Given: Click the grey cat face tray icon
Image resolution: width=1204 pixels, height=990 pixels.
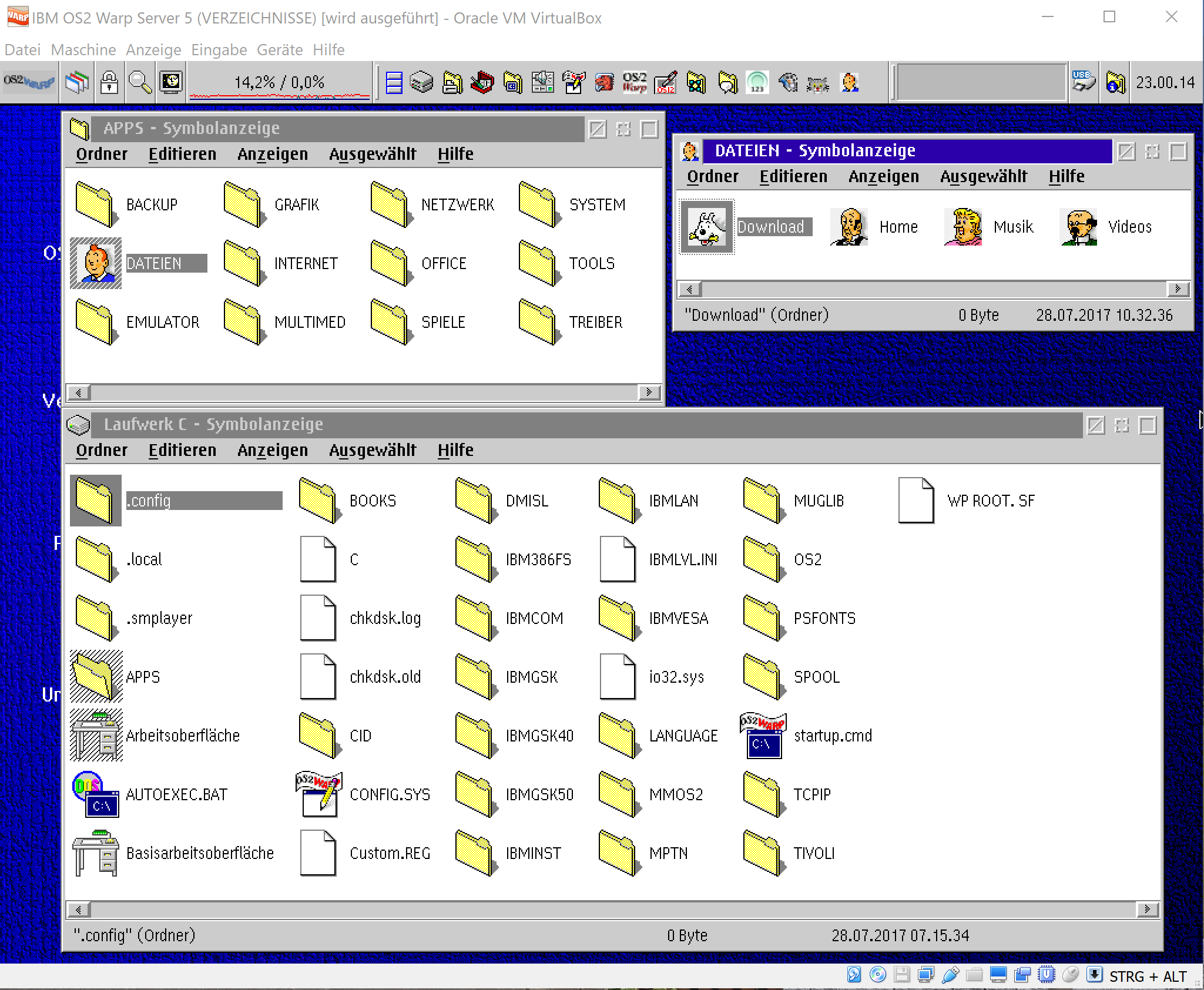Looking at the screenshot, I should (818, 83).
